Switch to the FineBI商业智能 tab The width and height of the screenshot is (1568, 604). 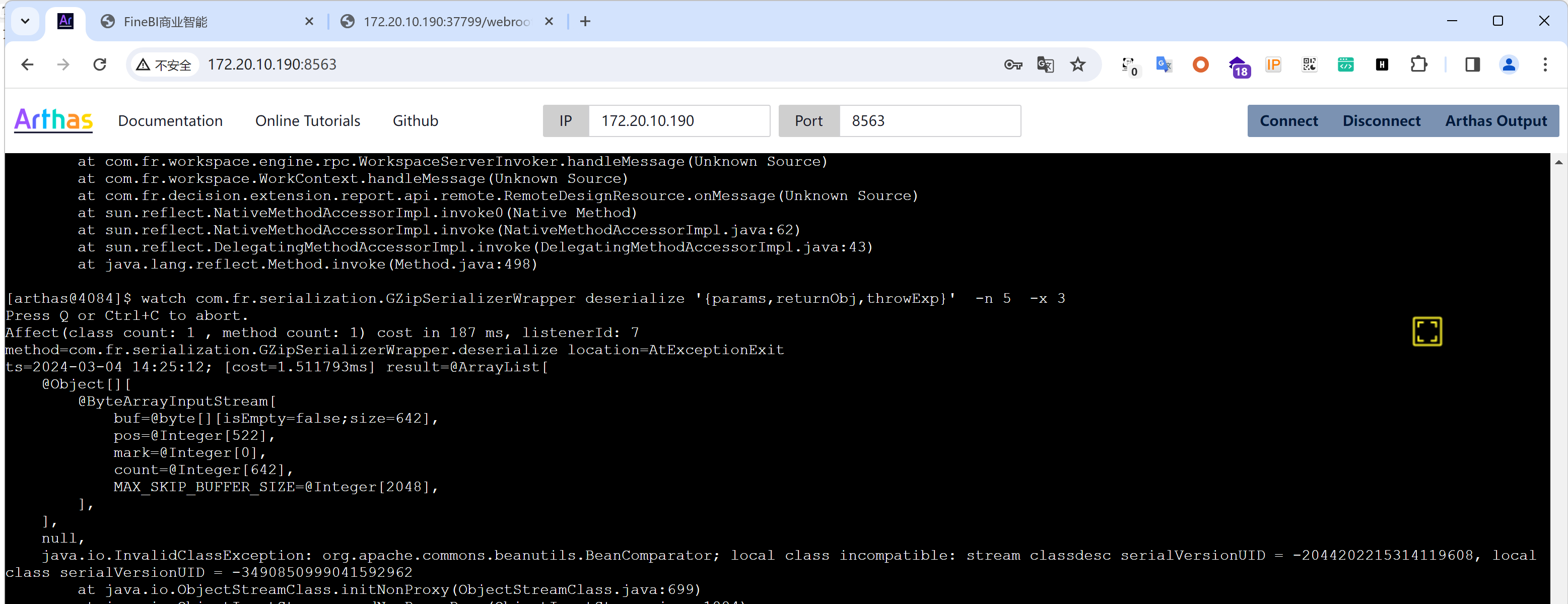201,21
